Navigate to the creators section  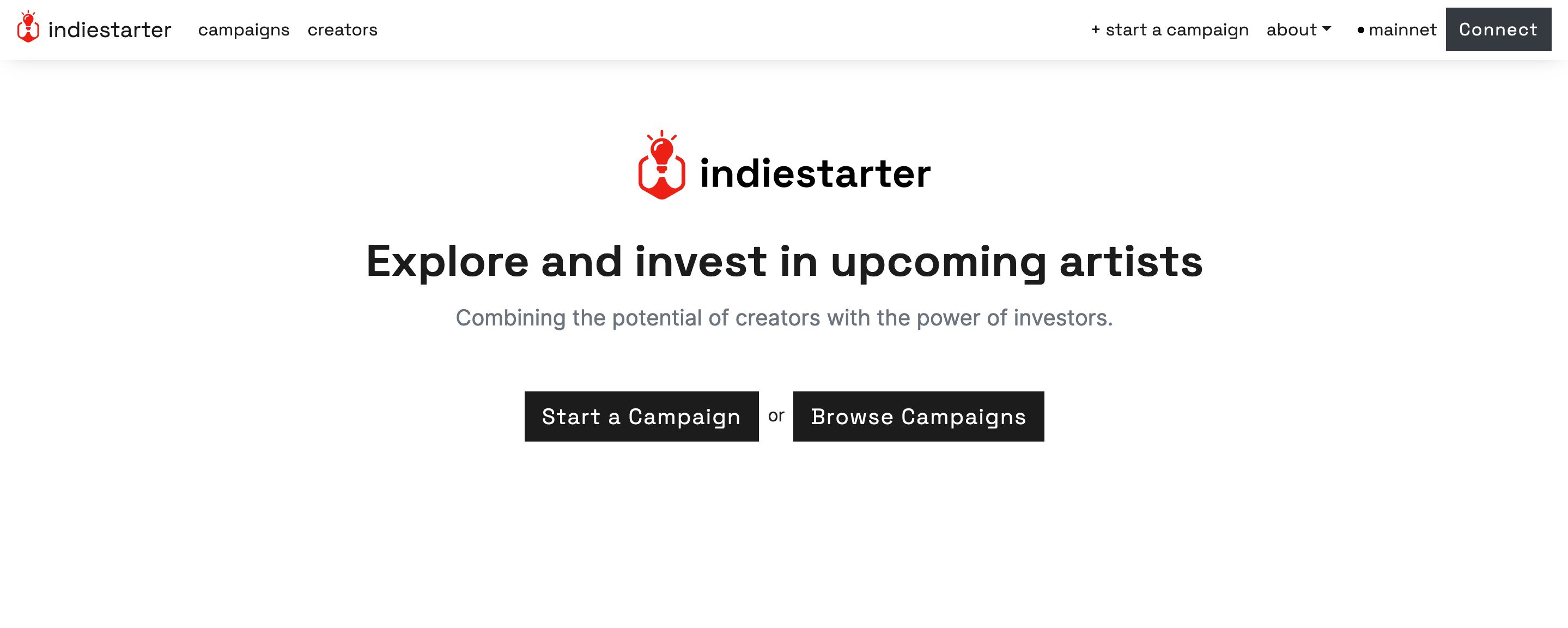coord(343,29)
